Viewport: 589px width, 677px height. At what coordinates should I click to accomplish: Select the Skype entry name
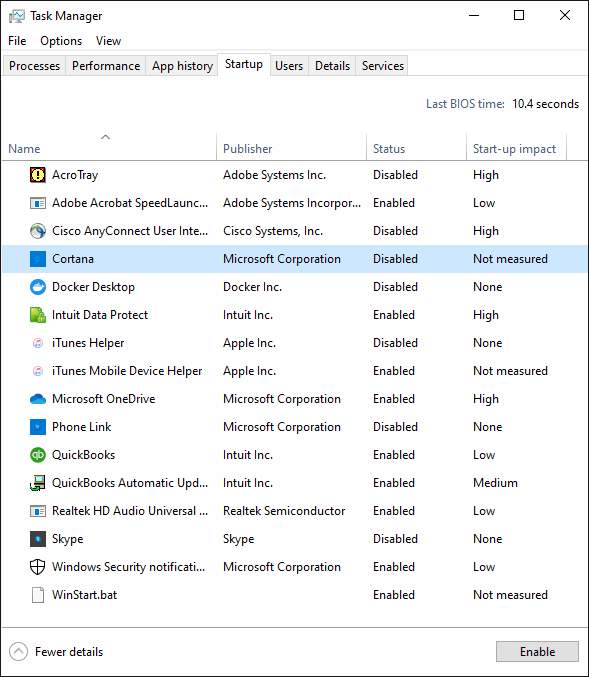coord(67,539)
